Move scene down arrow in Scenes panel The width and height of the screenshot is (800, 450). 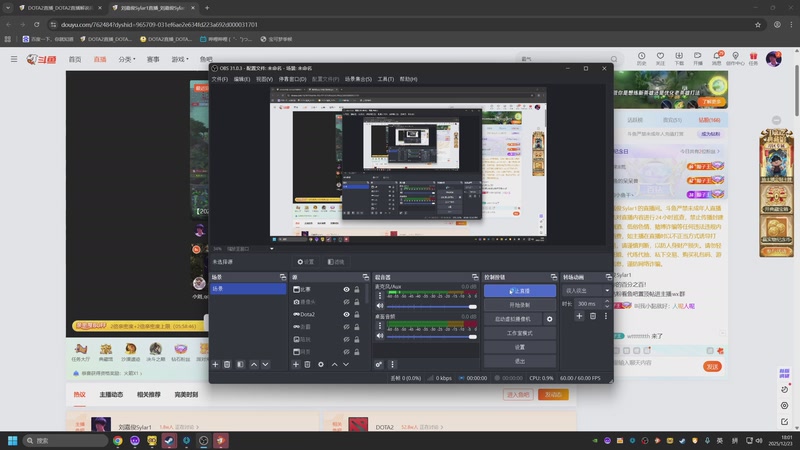pyautogui.click(x=265, y=364)
